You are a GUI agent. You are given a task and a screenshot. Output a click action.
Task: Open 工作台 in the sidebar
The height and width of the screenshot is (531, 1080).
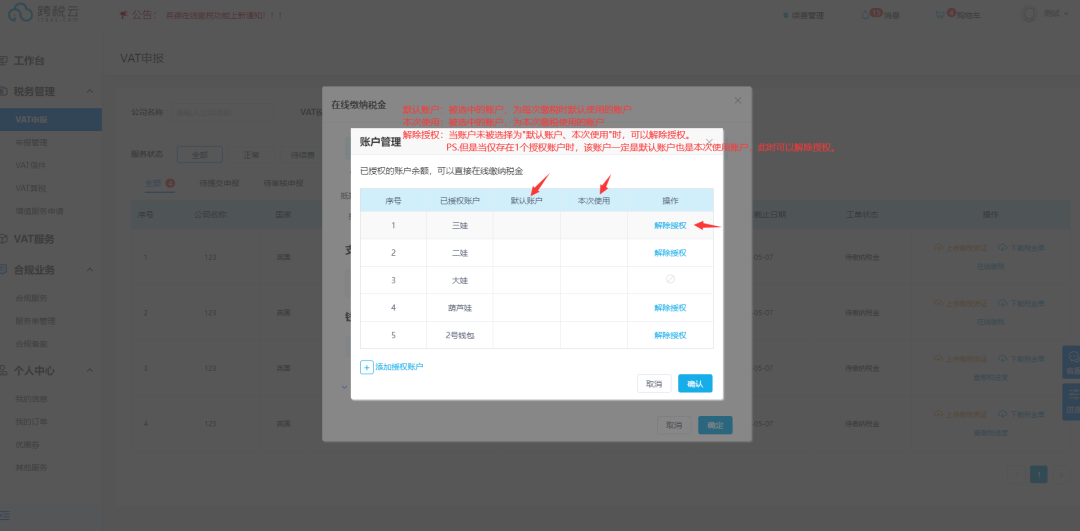pyautogui.click(x=30, y=61)
